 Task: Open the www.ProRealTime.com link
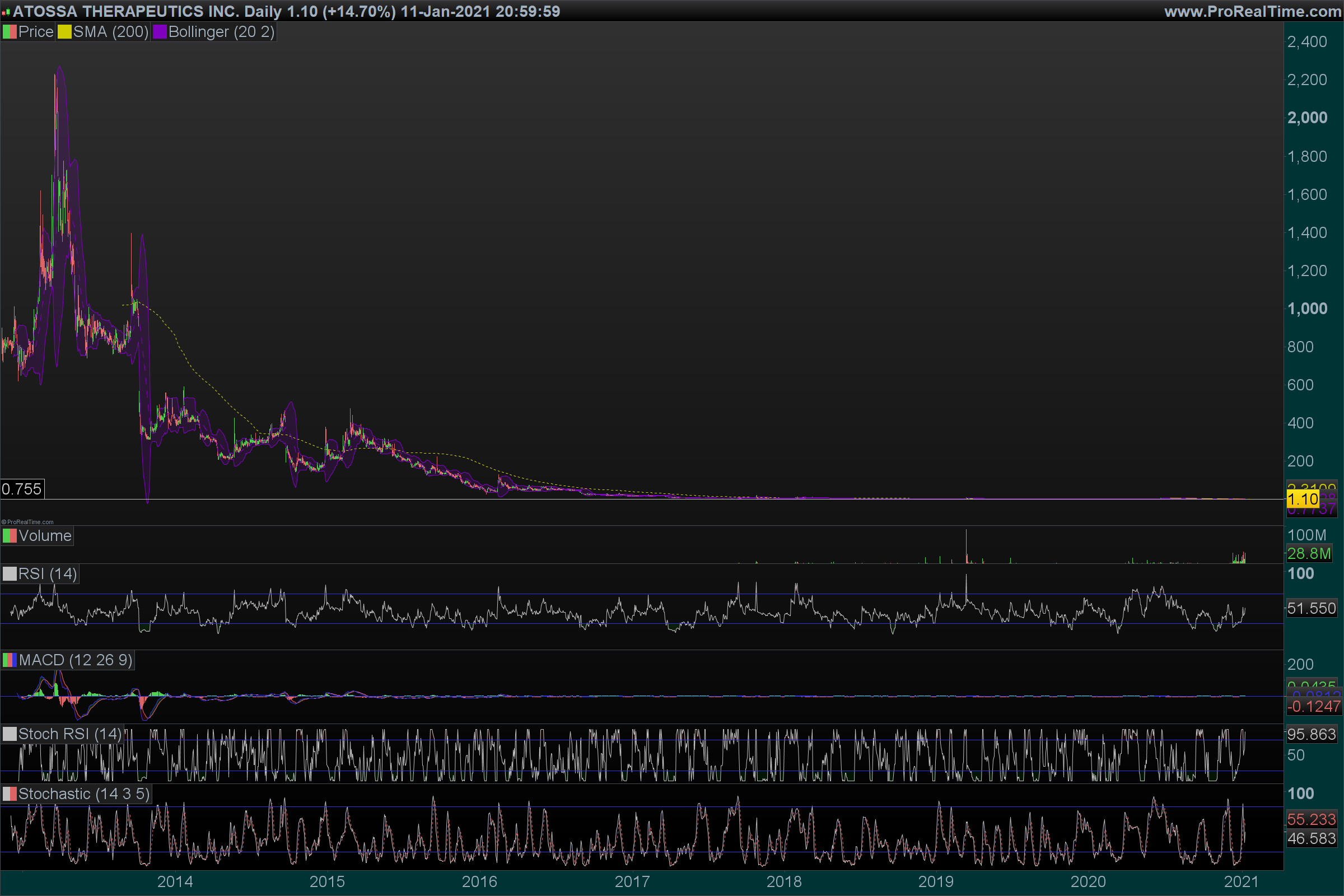click(x=1252, y=11)
